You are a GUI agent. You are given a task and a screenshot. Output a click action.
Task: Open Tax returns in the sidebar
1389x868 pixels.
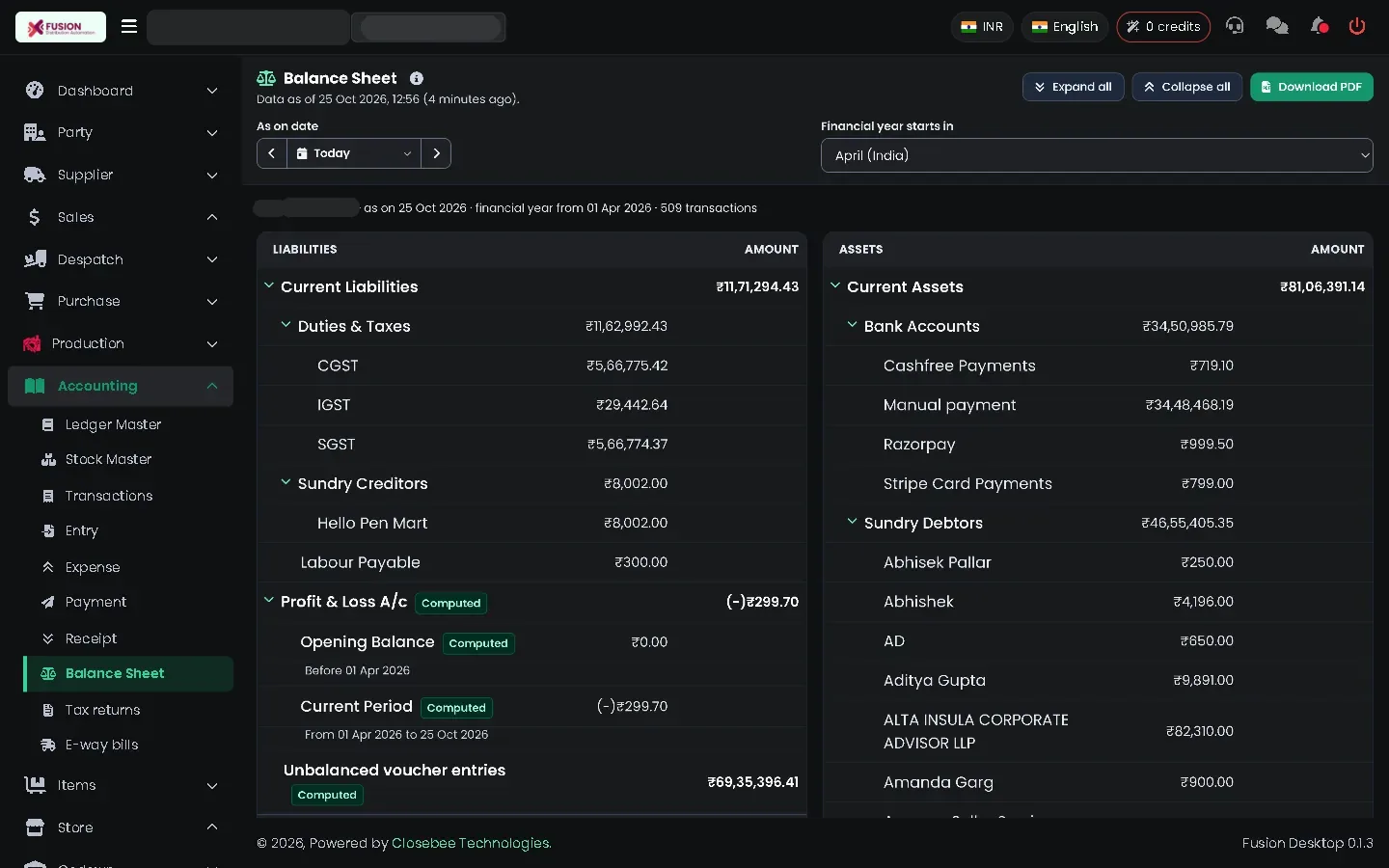pyautogui.click(x=102, y=710)
